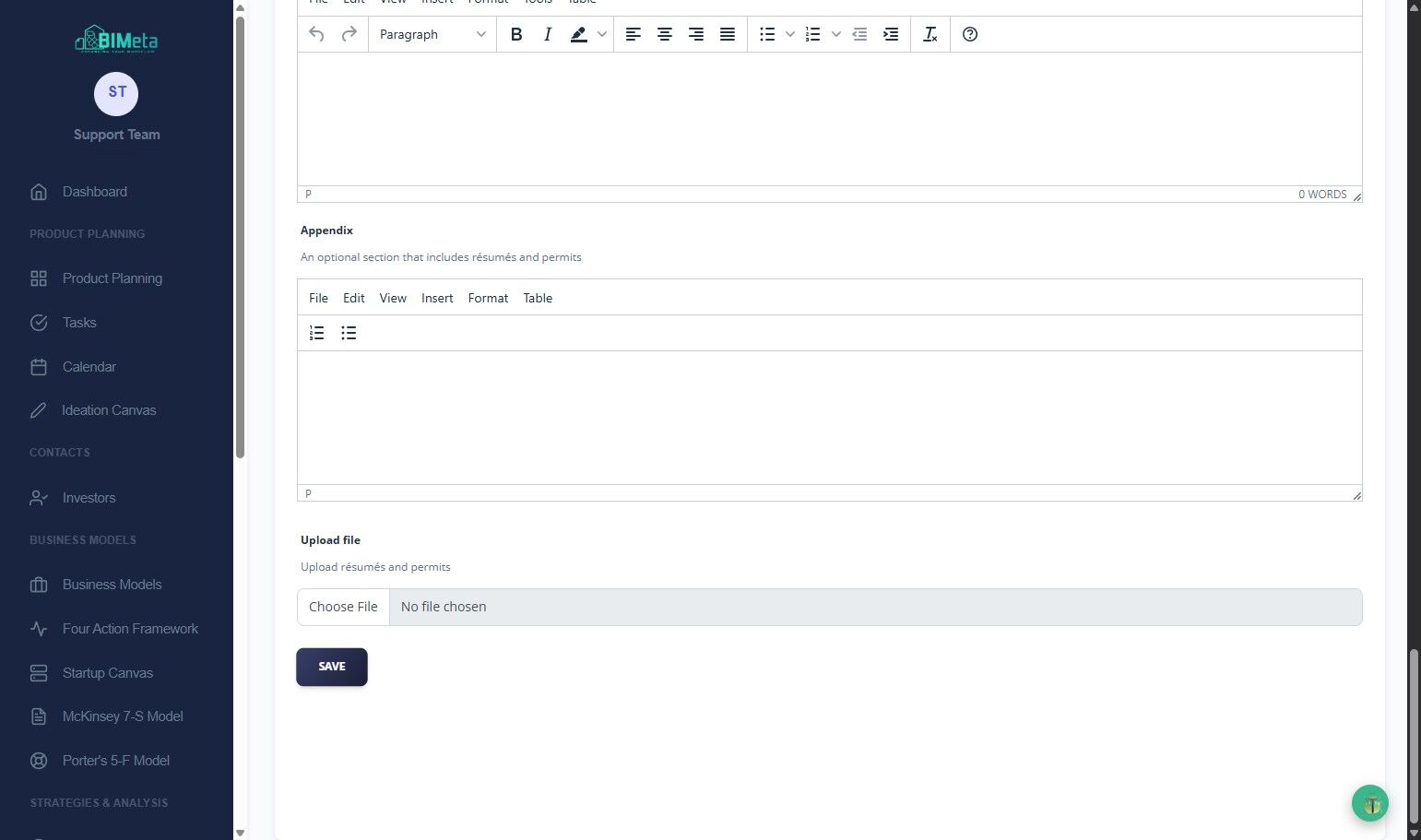The width and height of the screenshot is (1421, 840).
Task: Click inside the upper editor text area
Action: 829,119
